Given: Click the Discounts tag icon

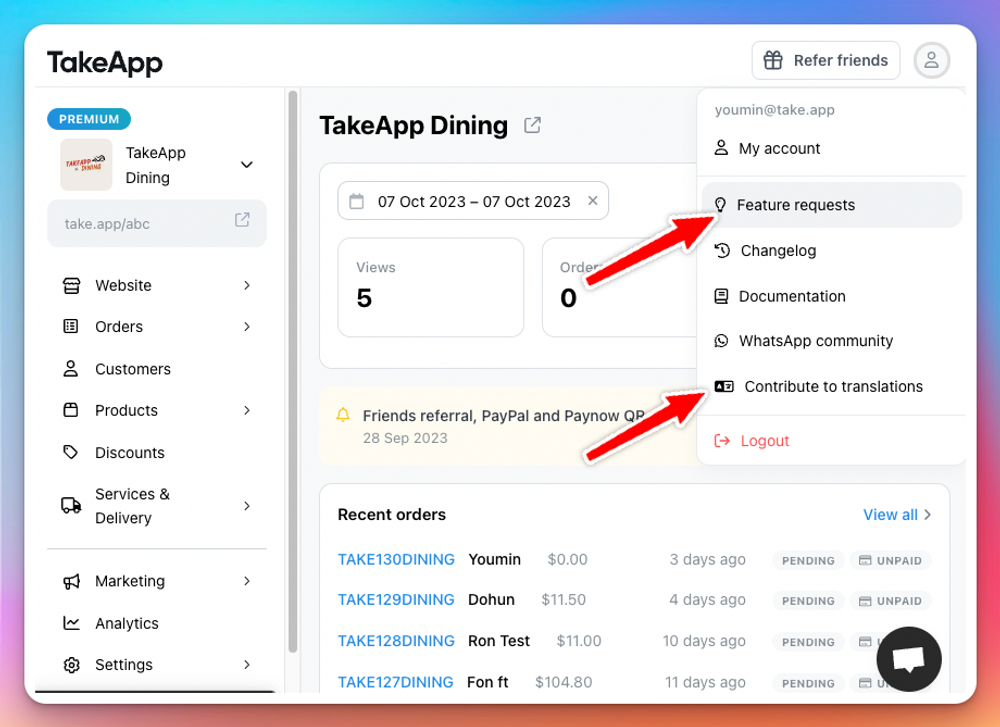Looking at the screenshot, I should coord(71,452).
